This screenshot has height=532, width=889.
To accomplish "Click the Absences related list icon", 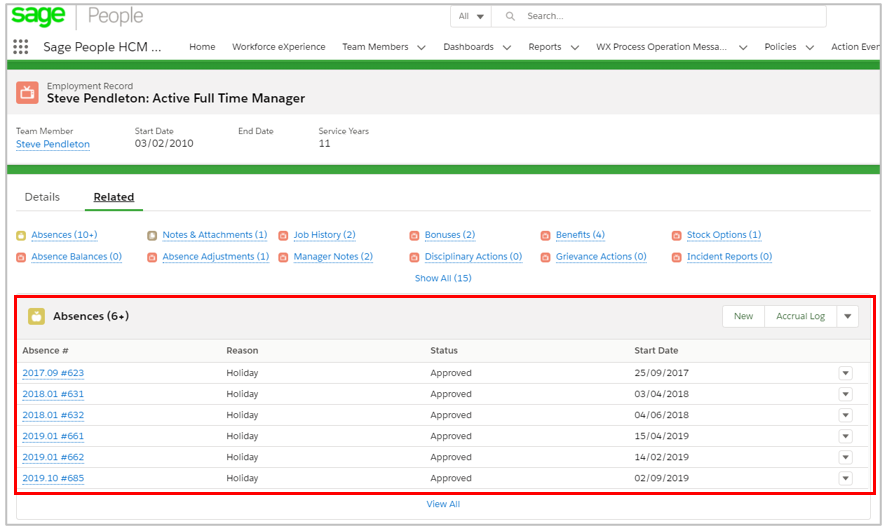I will pyautogui.click(x=36, y=316).
